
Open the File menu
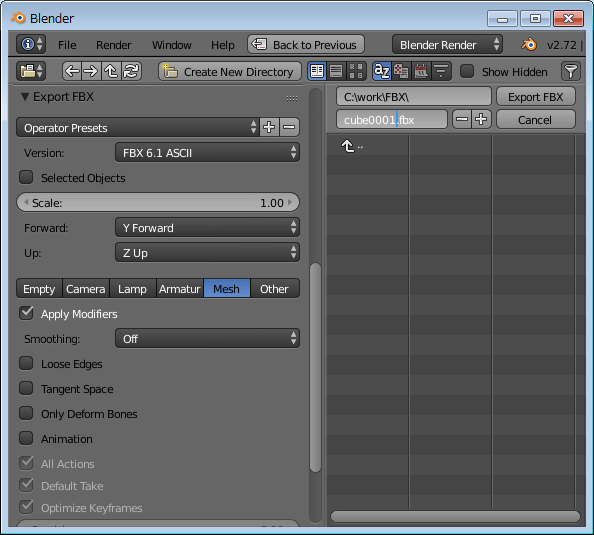pos(67,45)
